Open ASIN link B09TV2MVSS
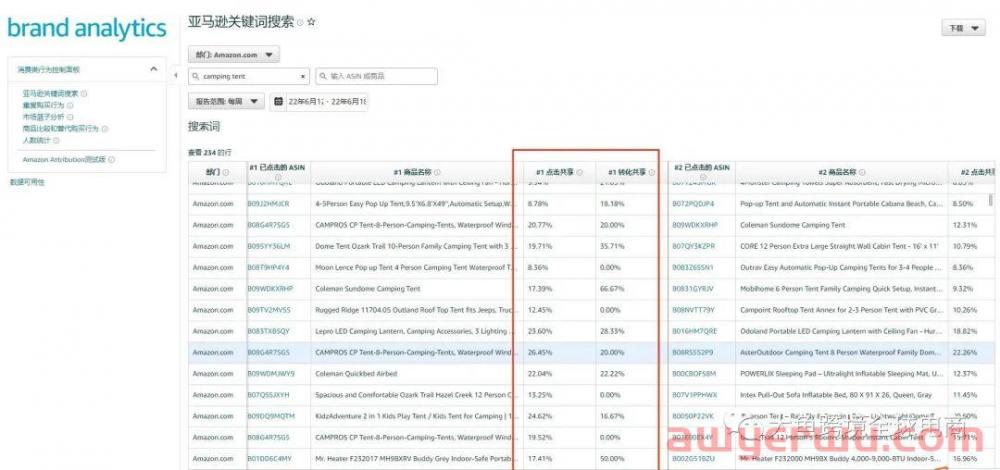1000x470 pixels. [268, 310]
